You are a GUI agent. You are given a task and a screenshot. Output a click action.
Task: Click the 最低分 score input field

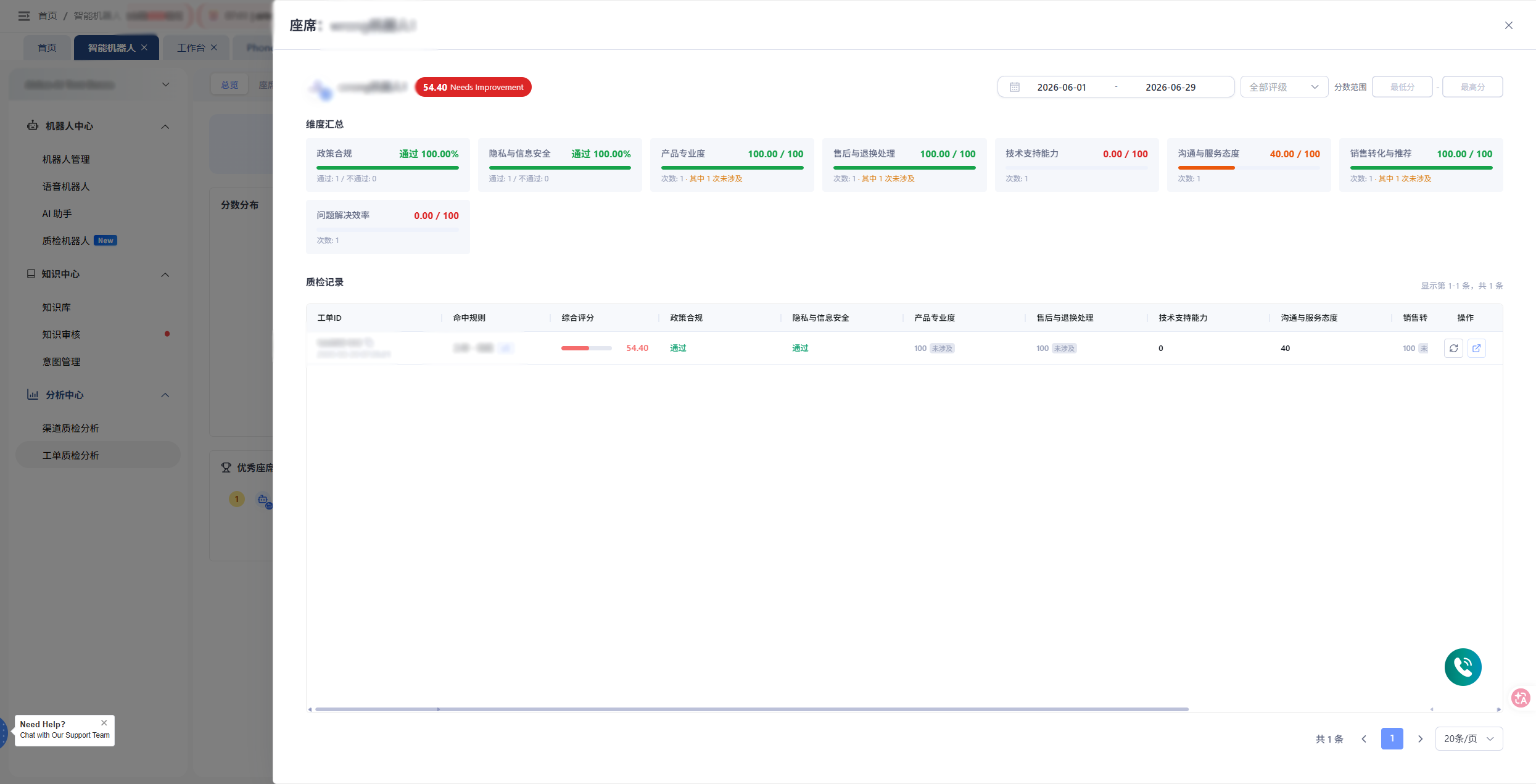(1402, 87)
